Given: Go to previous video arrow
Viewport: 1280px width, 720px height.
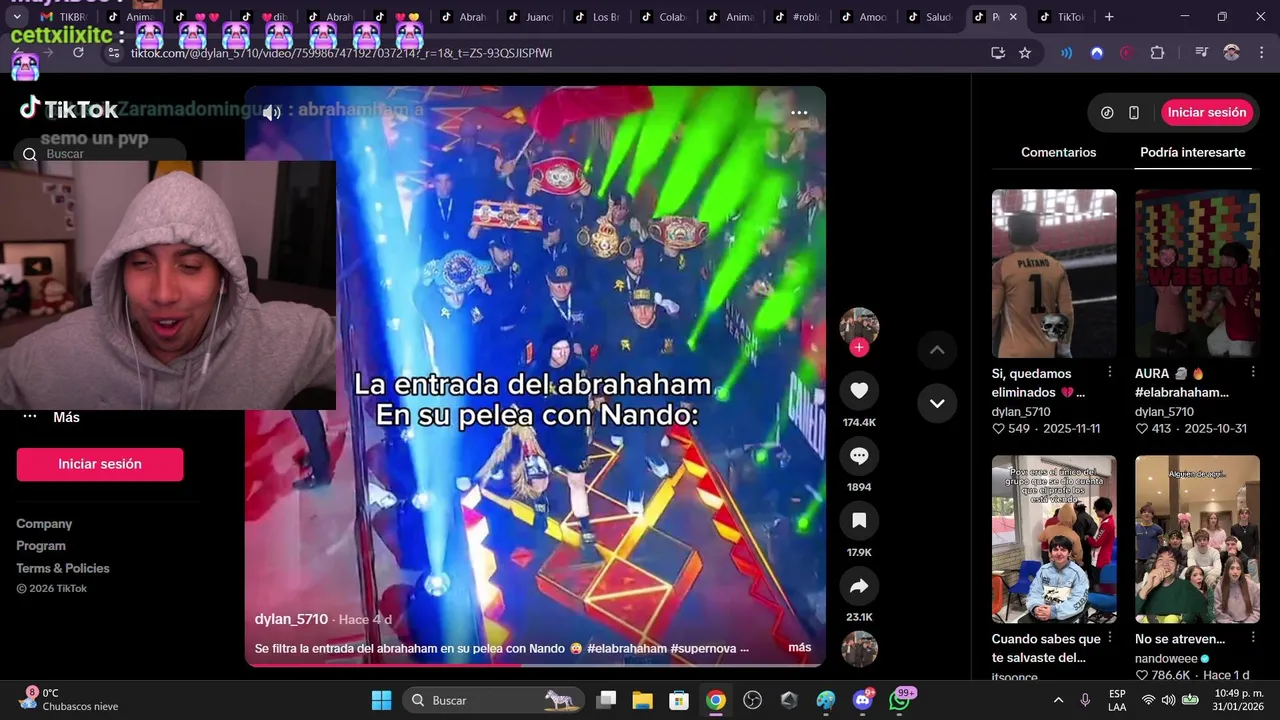Looking at the screenshot, I should pyautogui.click(x=937, y=350).
